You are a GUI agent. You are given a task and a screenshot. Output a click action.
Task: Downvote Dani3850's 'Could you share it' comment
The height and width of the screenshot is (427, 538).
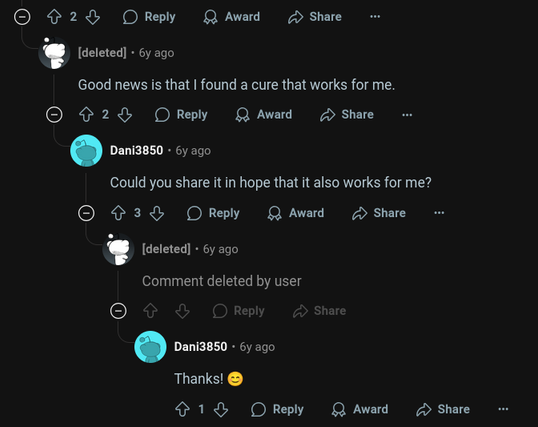(157, 213)
